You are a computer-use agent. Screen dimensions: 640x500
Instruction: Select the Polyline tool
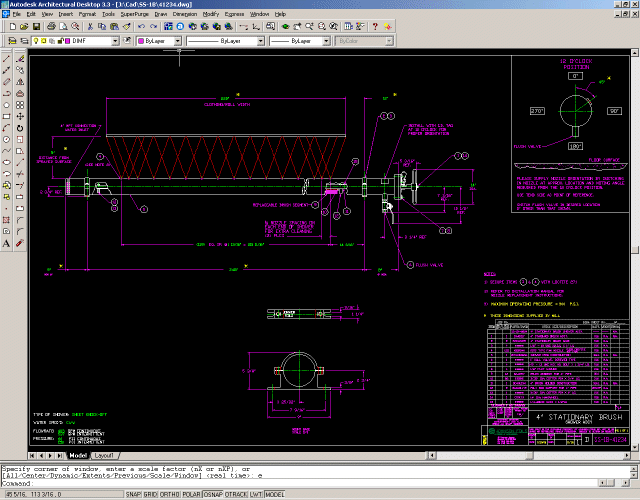click(x=7, y=93)
